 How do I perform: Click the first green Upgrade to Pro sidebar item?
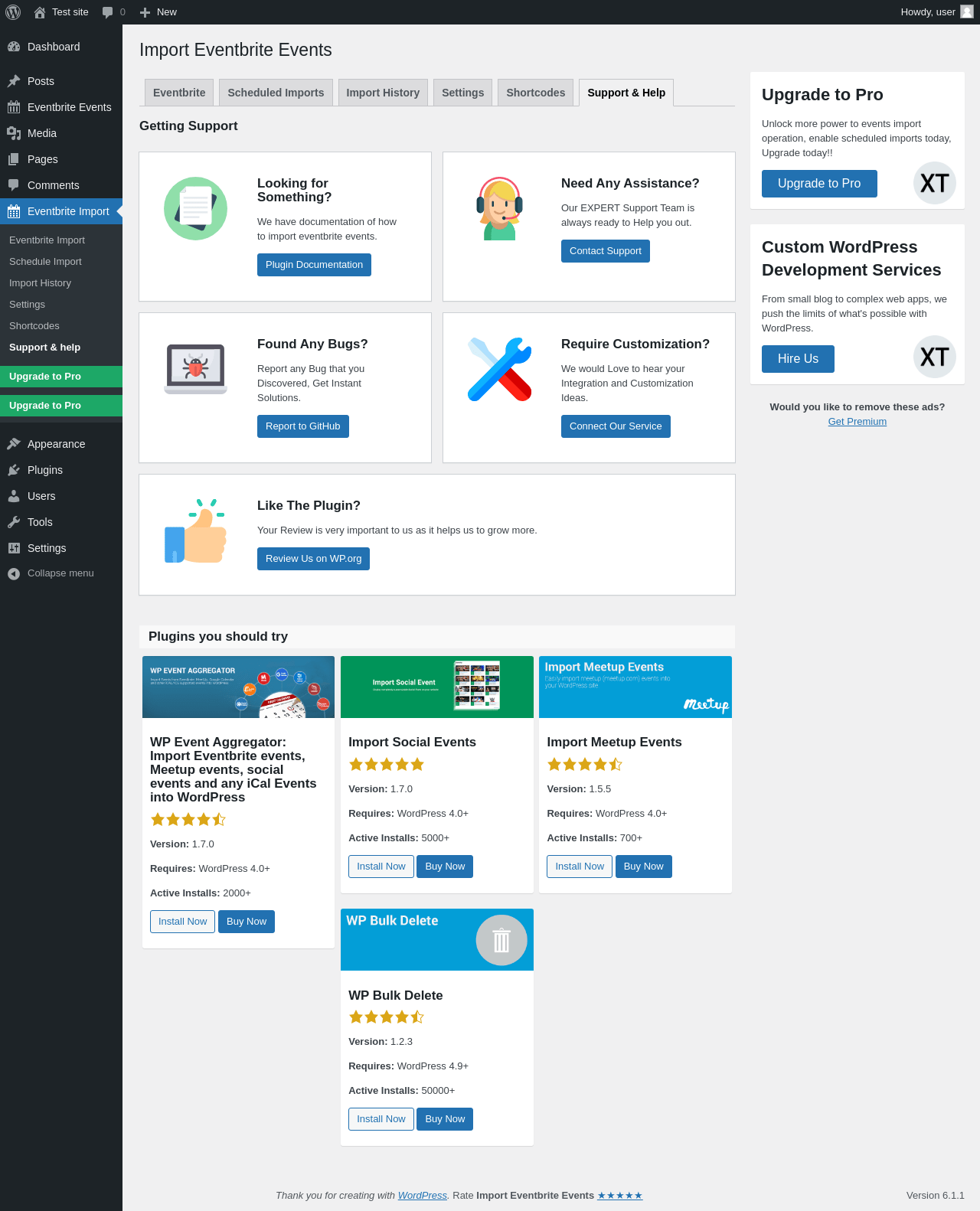[61, 377]
